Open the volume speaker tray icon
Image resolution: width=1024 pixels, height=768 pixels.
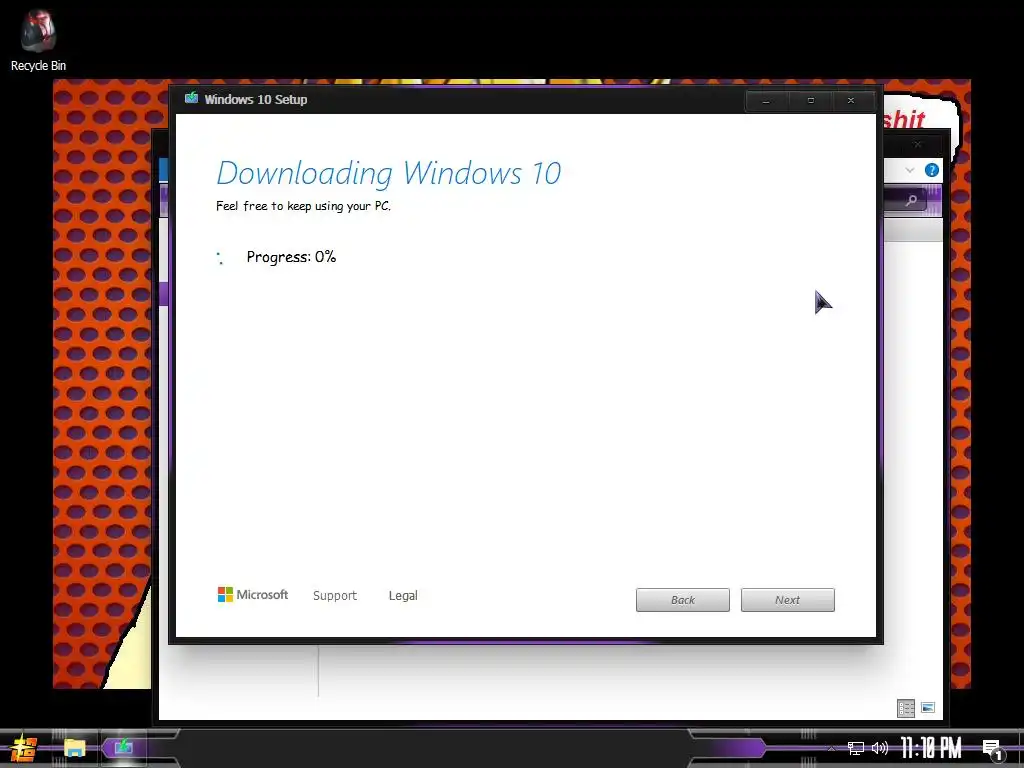[880, 748]
